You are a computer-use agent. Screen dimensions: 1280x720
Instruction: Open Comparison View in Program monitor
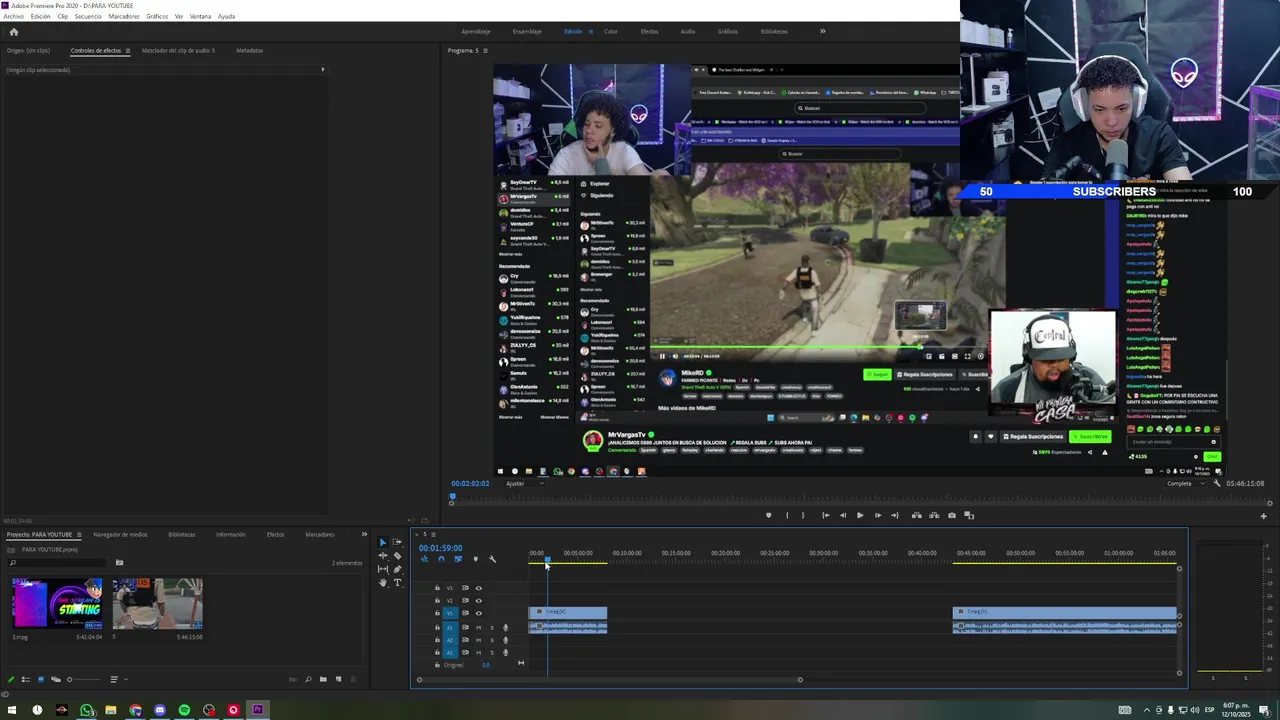pyautogui.click(x=969, y=515)
